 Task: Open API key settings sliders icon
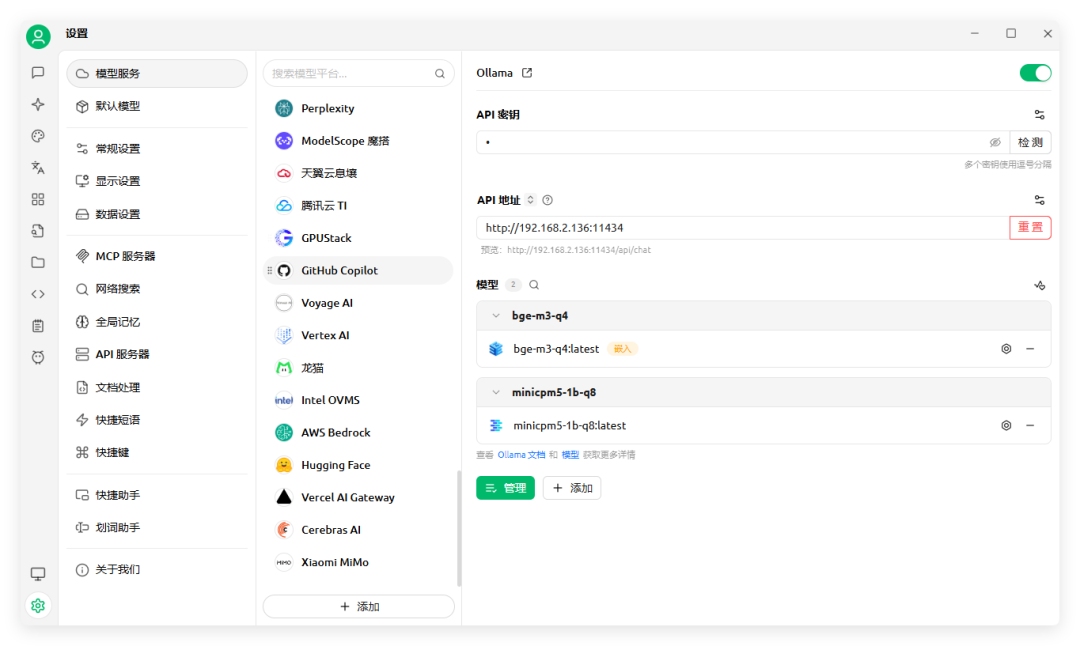(1039, 115)
